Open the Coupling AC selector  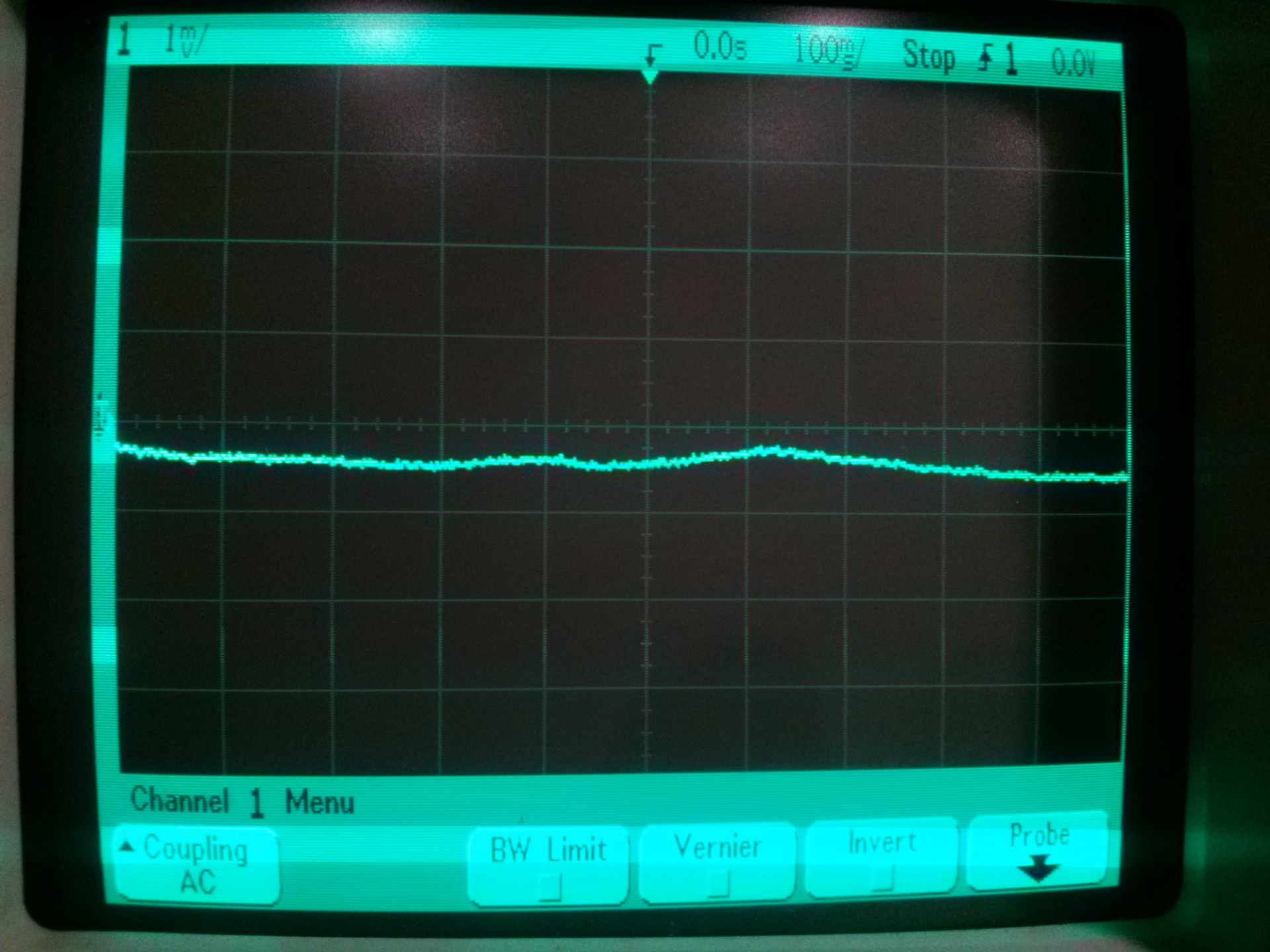[196, 865]
